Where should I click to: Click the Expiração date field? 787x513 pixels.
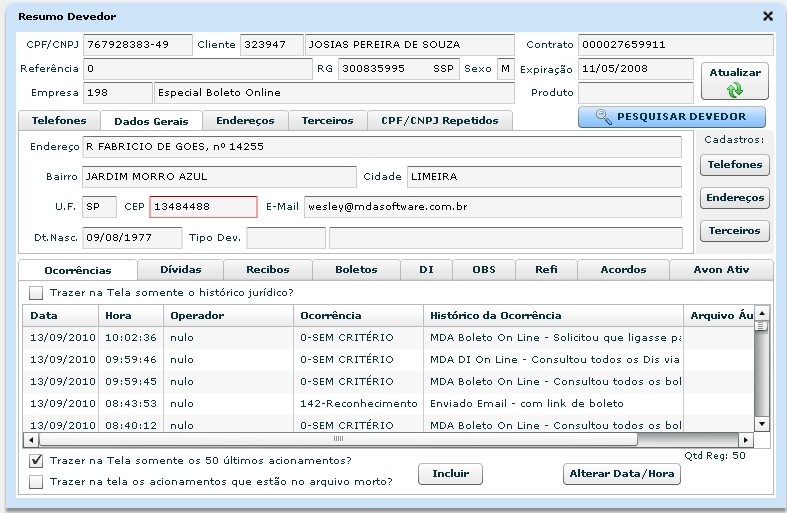[635, 69]
